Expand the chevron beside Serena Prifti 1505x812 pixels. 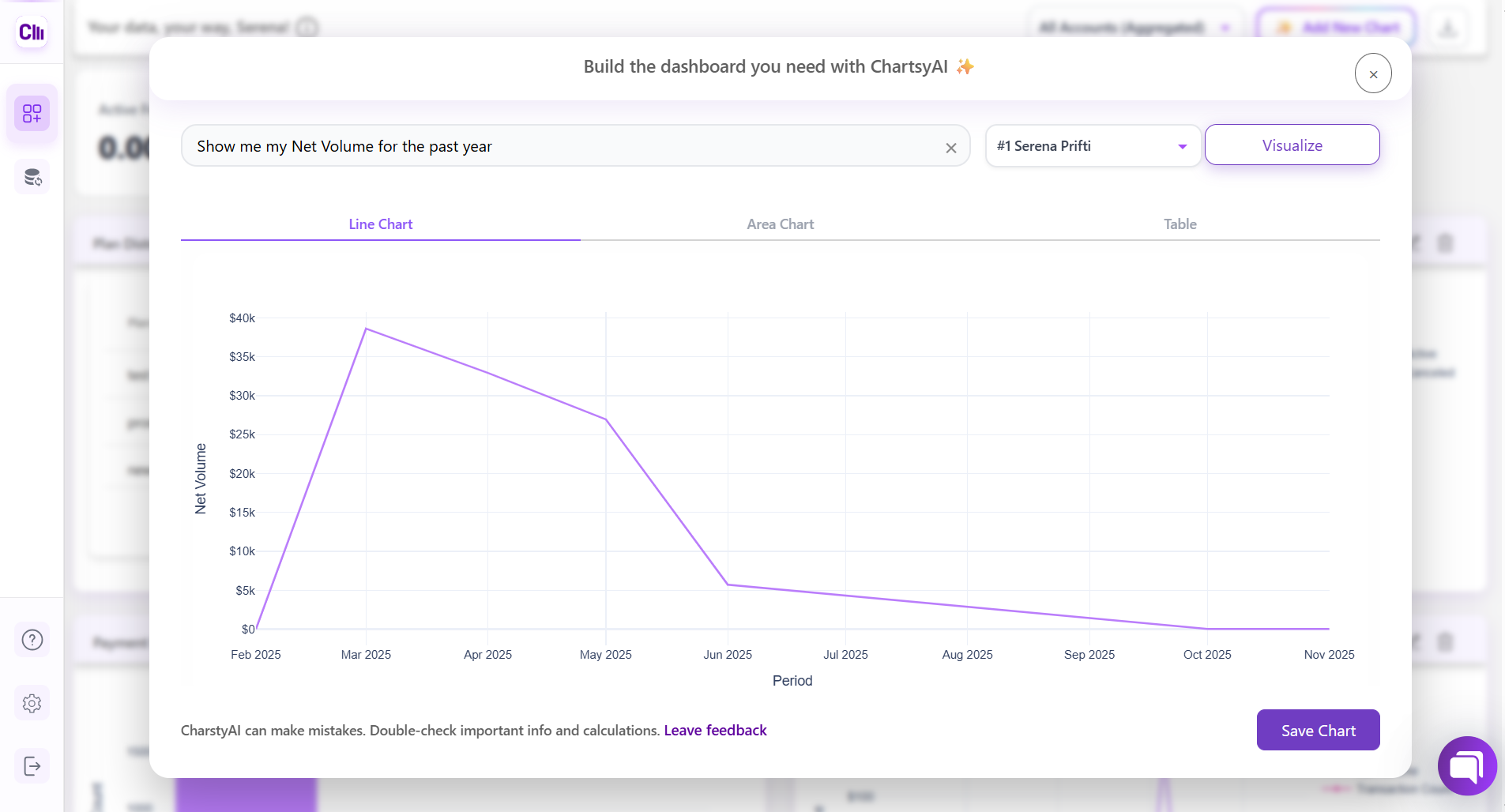1181,146
